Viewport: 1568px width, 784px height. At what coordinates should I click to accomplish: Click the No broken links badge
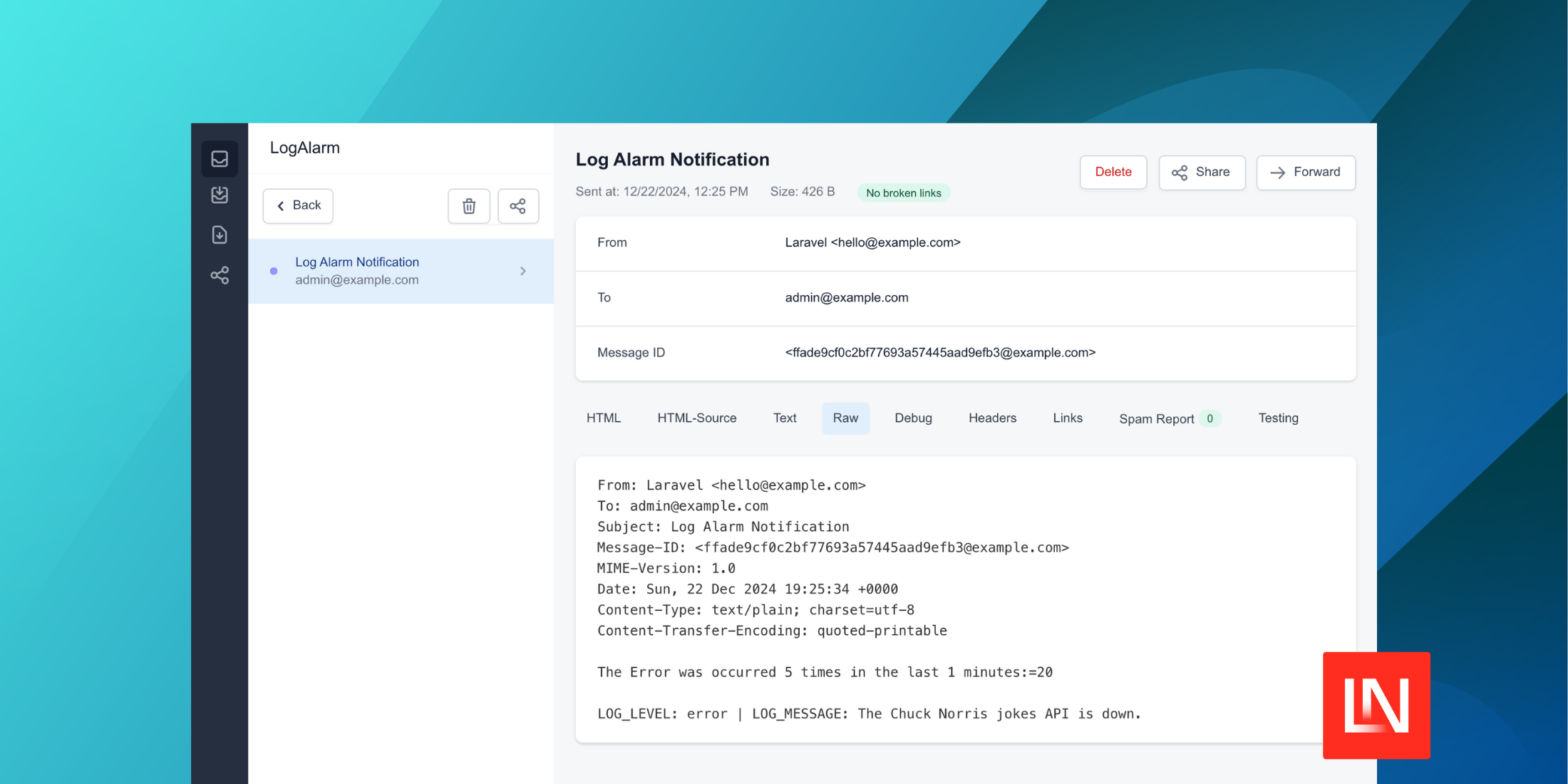click(x=903, y=193)
